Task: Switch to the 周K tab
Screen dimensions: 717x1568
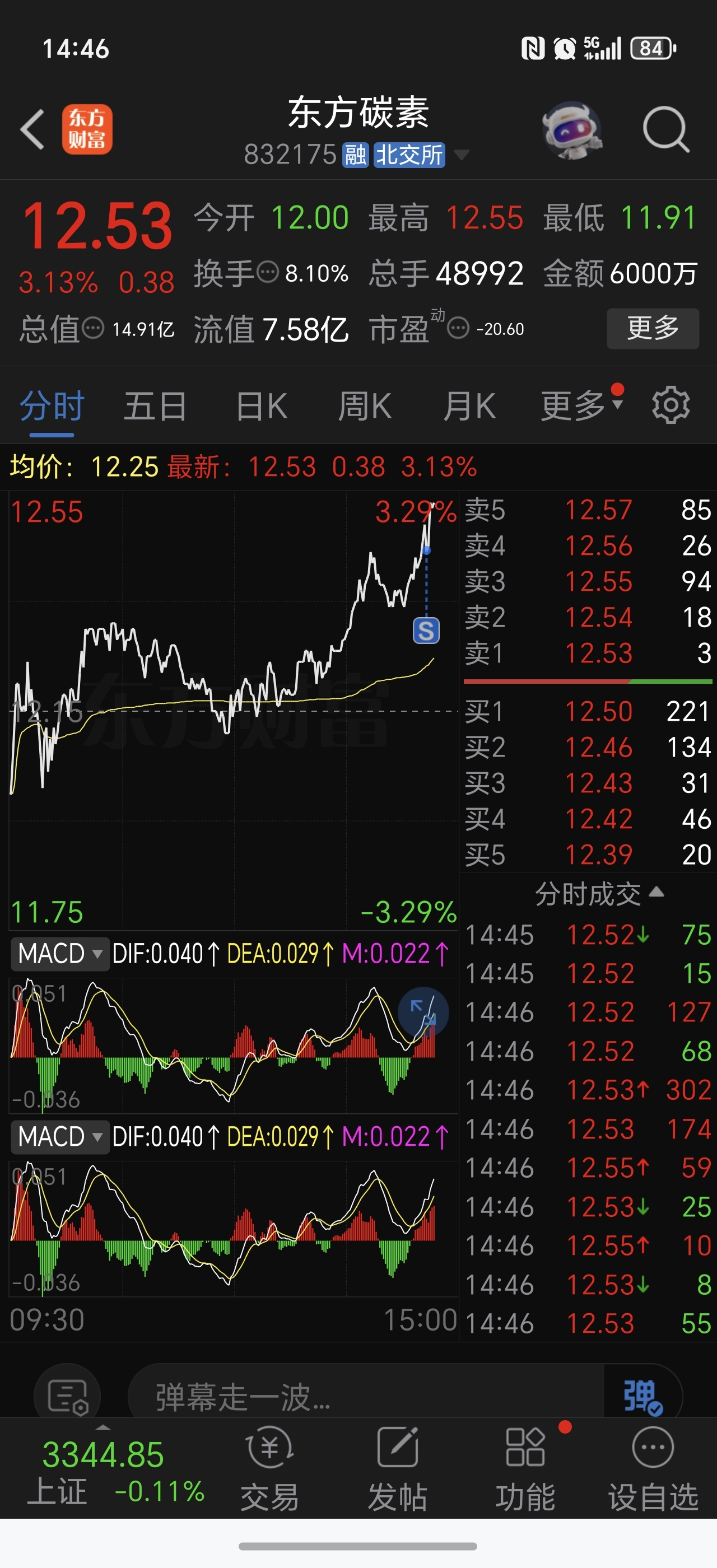Action: click(365, 406)
